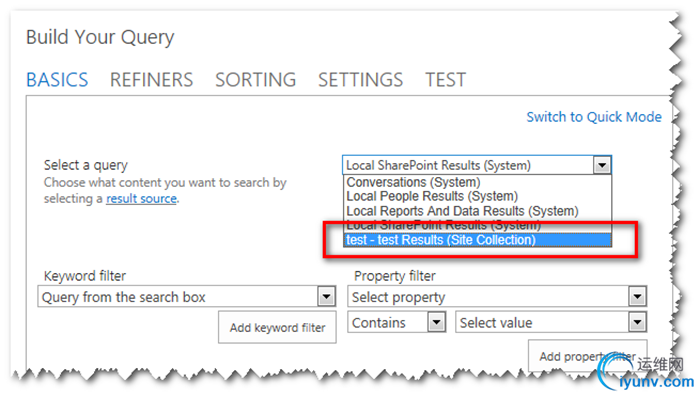
Task: Expand the Select value dropdown arrow
Action: click(637, 322)
